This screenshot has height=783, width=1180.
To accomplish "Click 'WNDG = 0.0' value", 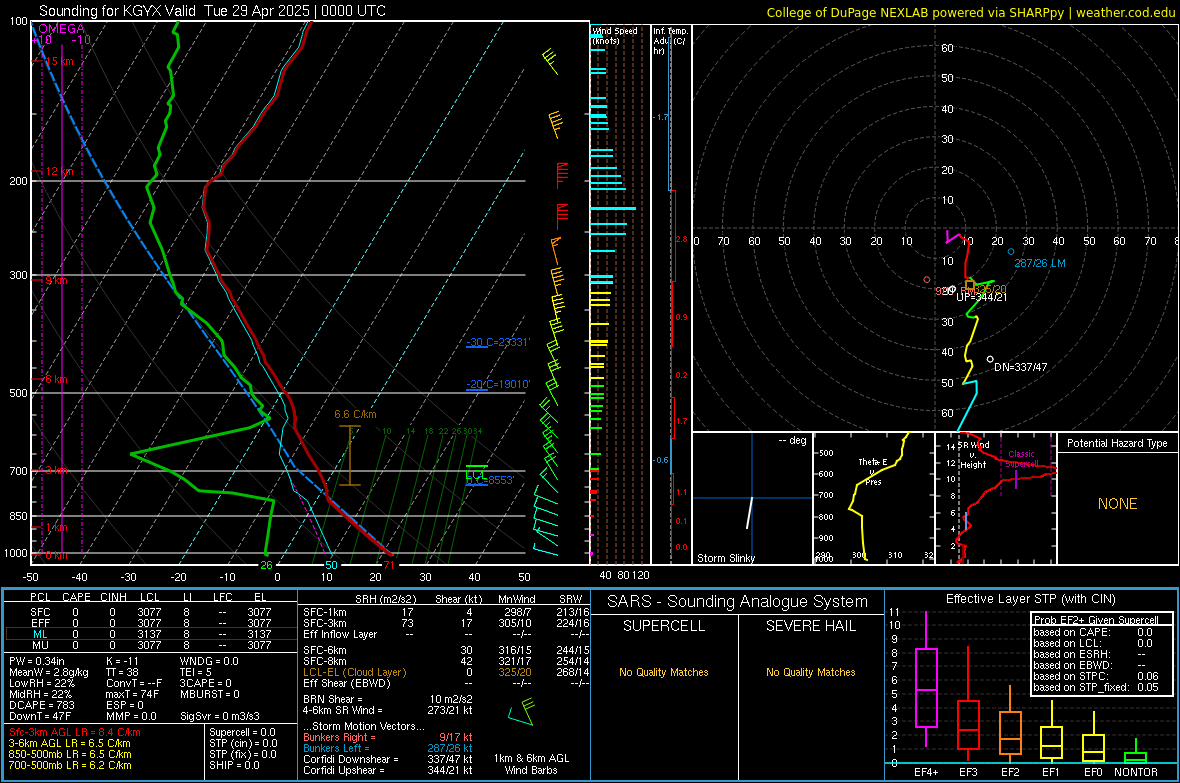I will pyautogui.click(x=209, y=662).
